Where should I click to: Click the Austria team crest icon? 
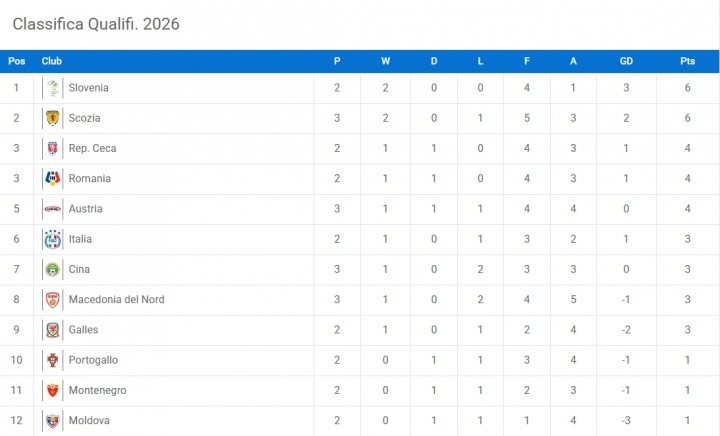[x=52, y=209]
